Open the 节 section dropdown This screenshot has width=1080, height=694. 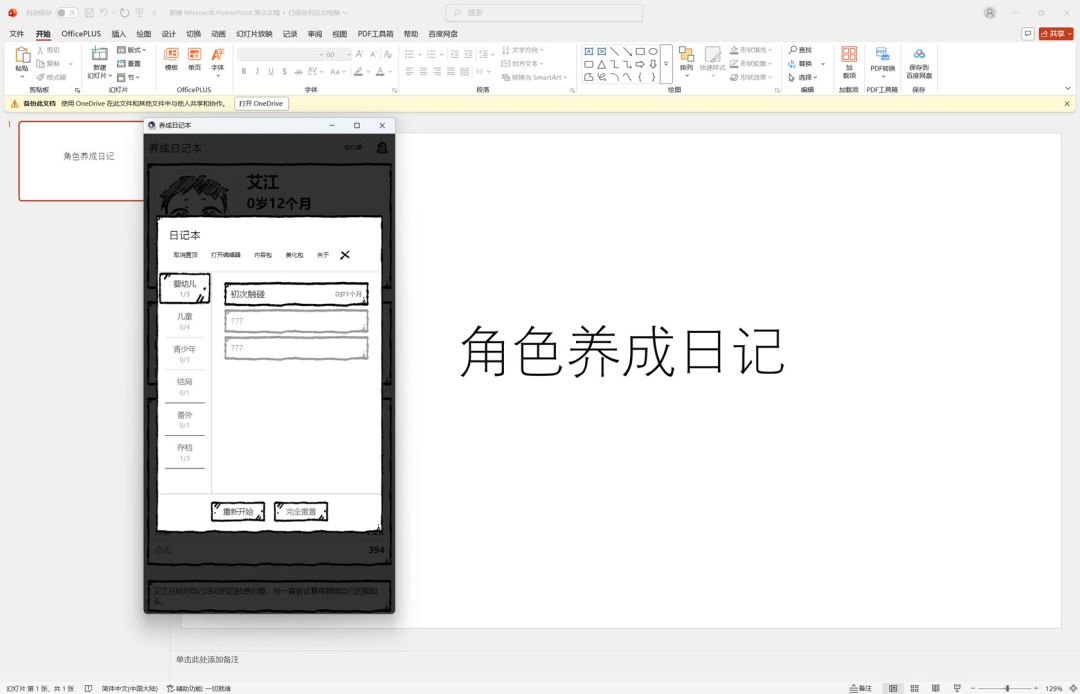pyautogui.click(x=128, y=77)
